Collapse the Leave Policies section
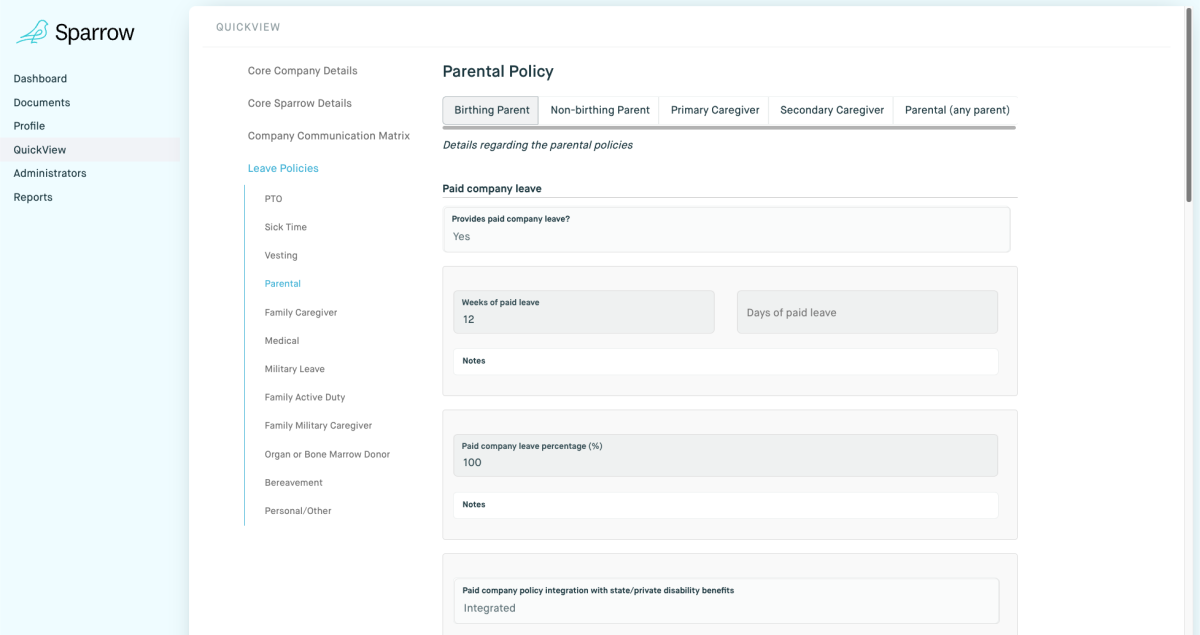The image size is (1200, 635). 283,169
